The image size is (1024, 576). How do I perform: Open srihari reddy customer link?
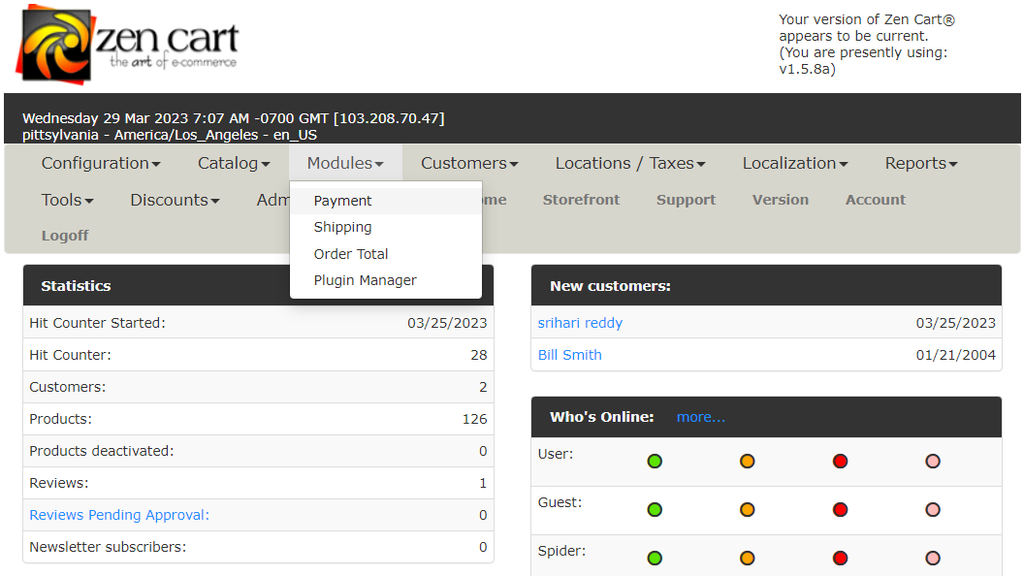click(580, 323)
